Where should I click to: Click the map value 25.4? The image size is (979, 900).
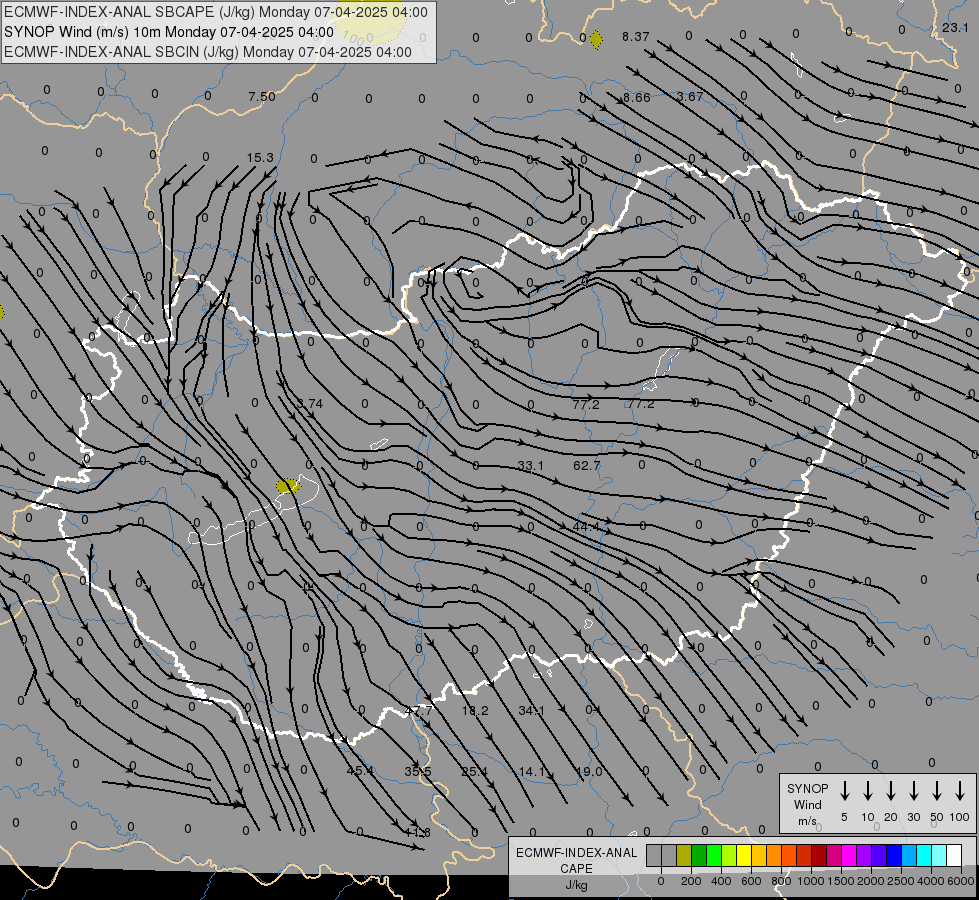coord(475,771)
